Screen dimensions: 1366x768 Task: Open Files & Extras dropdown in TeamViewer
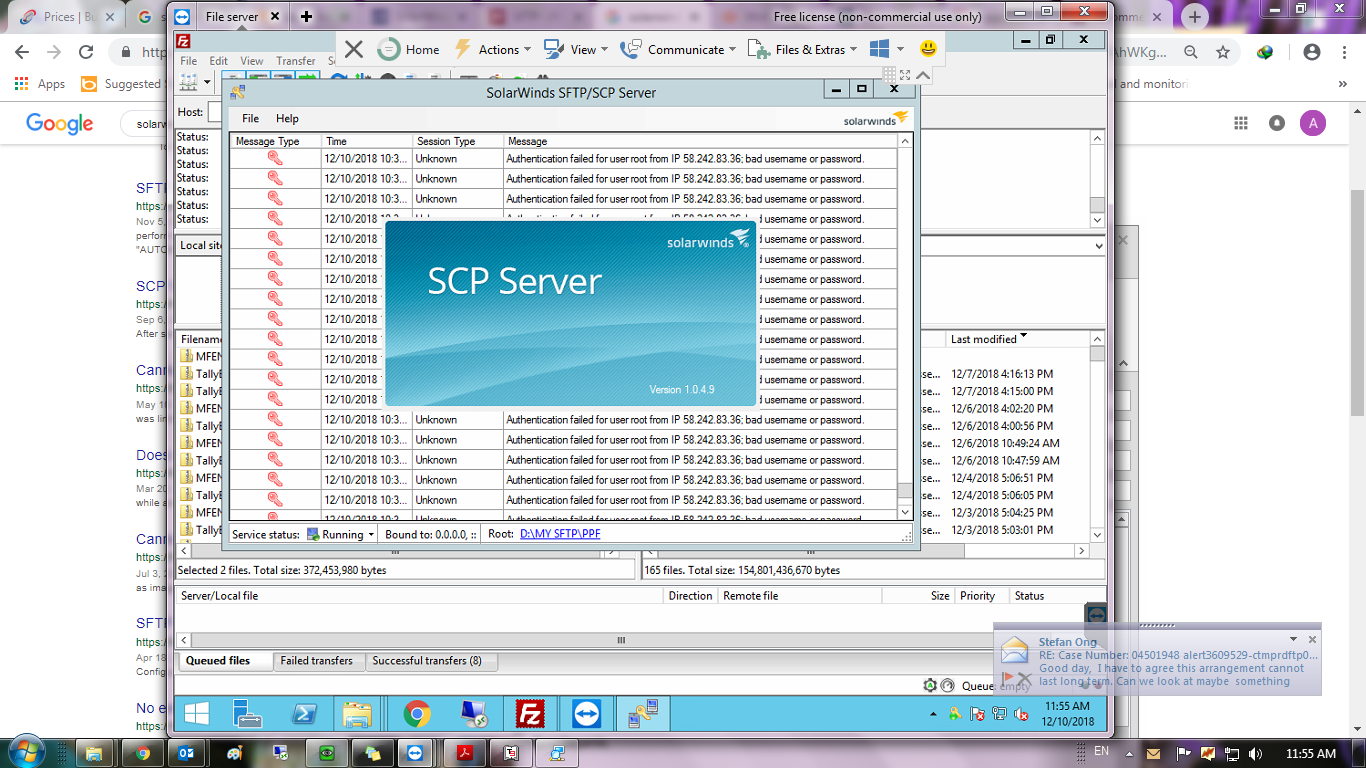coord(803,49)
